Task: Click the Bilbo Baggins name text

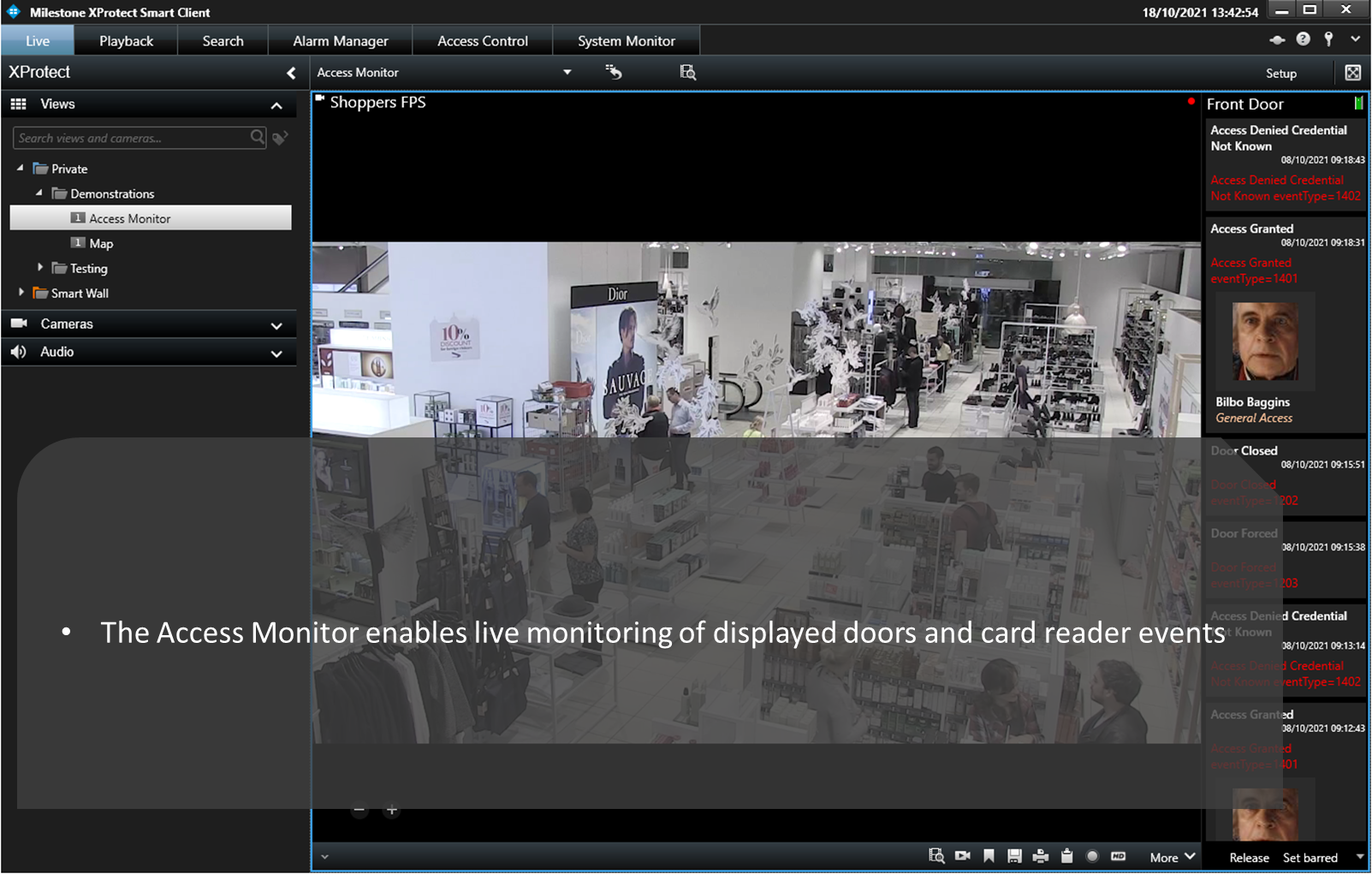Action: click(1252, 402)
